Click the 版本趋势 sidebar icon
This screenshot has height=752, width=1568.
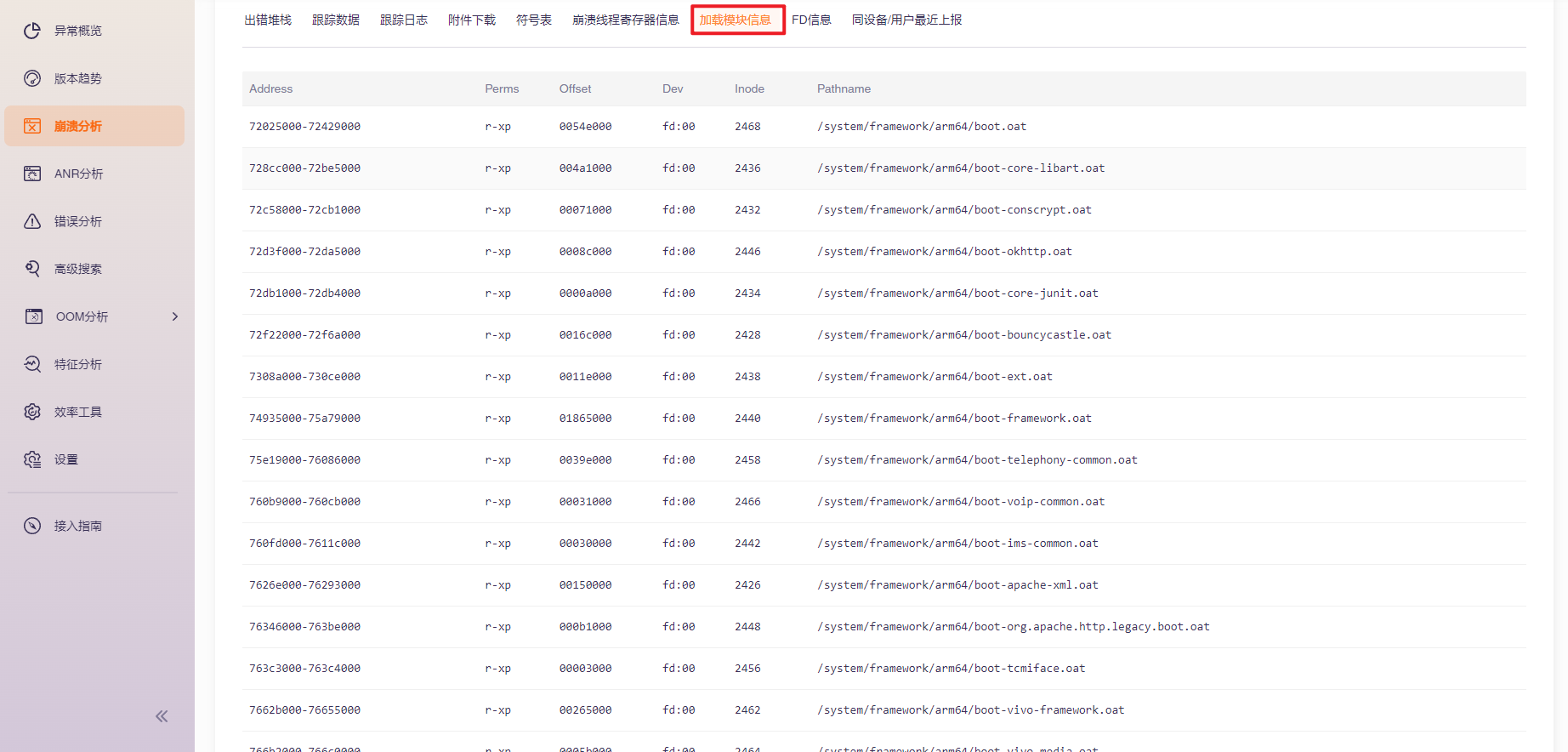[32, 78]
